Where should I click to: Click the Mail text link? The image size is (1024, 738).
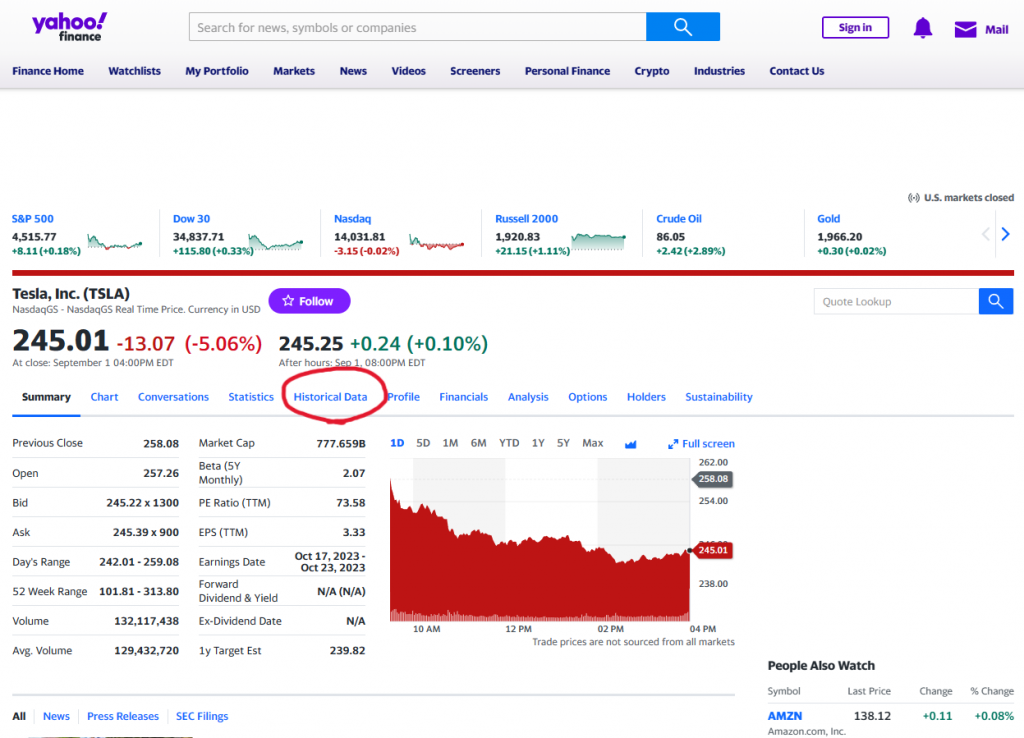click(x=996, y=29)
